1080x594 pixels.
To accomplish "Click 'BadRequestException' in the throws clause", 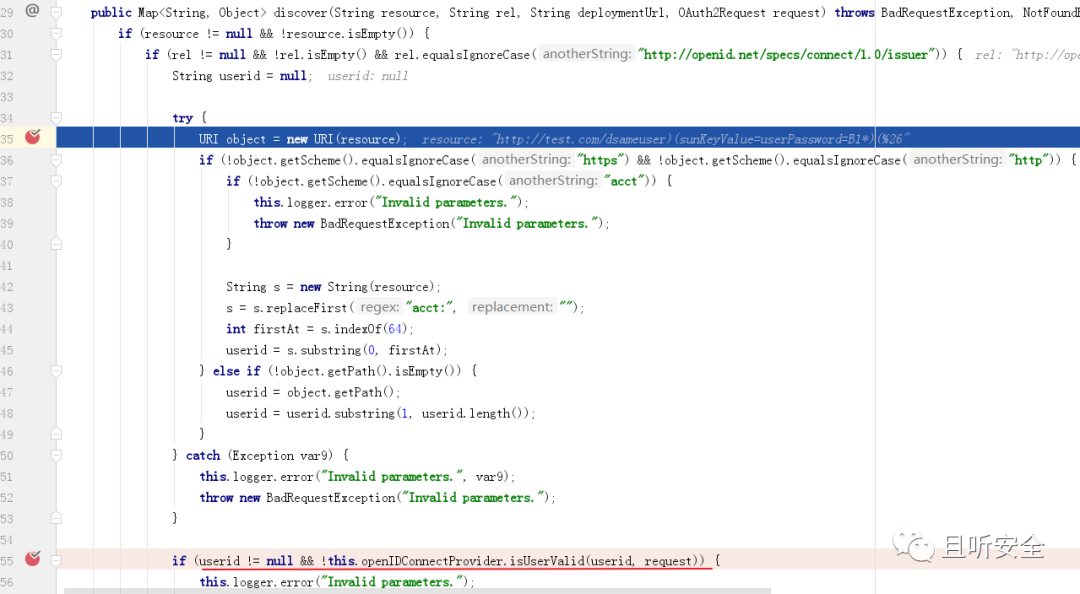I will click(946, 12).
